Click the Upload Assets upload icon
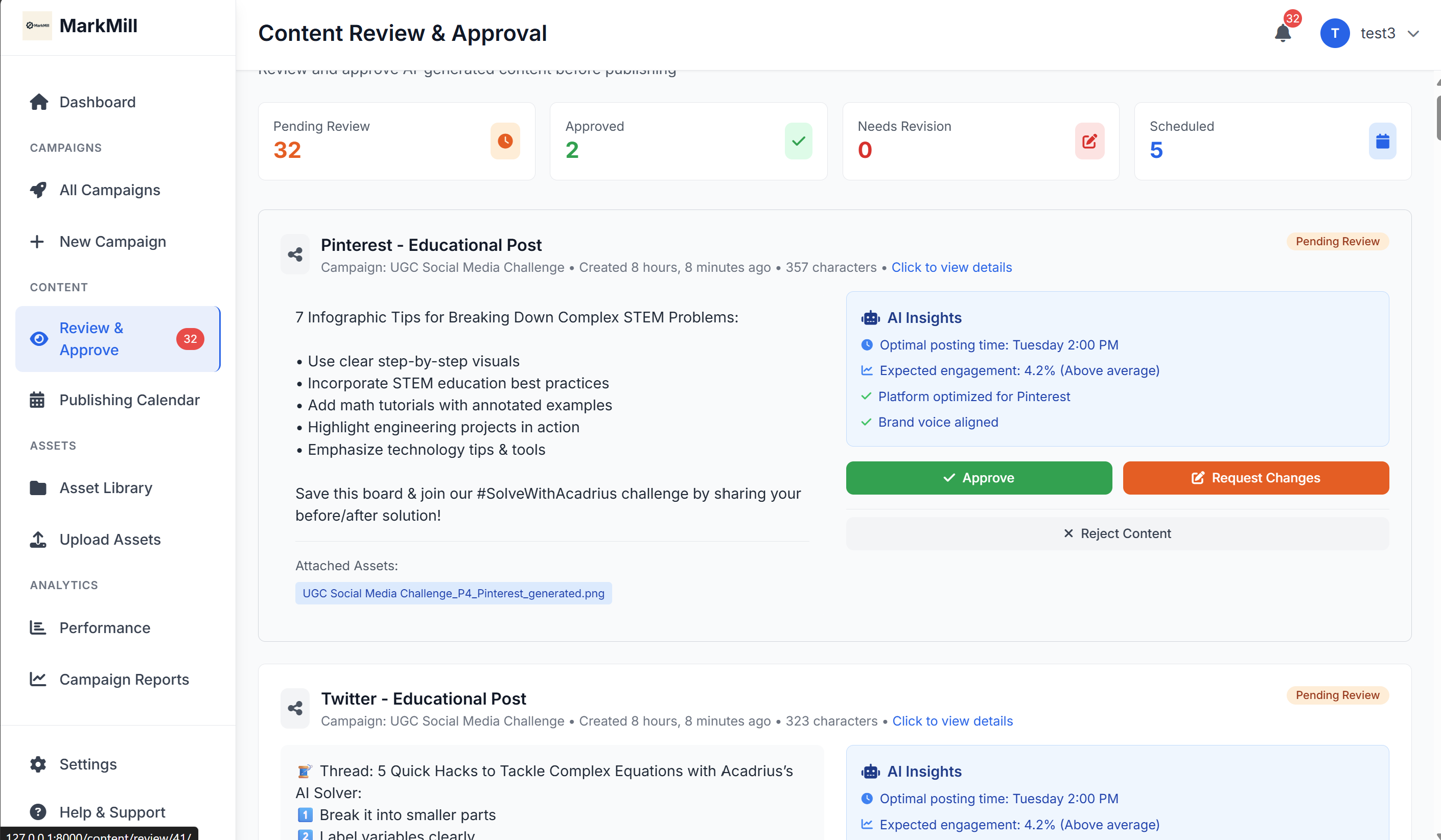Screen dimensions: 1441x840 pyautogui.click(x=38, y=539)
